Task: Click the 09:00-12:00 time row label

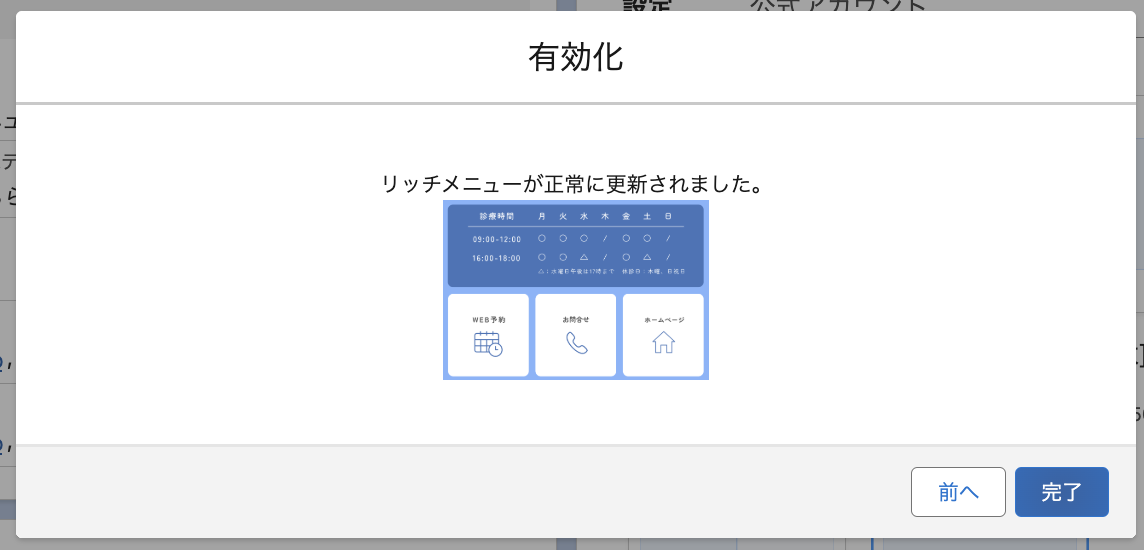Action: (x=496, y=239)
